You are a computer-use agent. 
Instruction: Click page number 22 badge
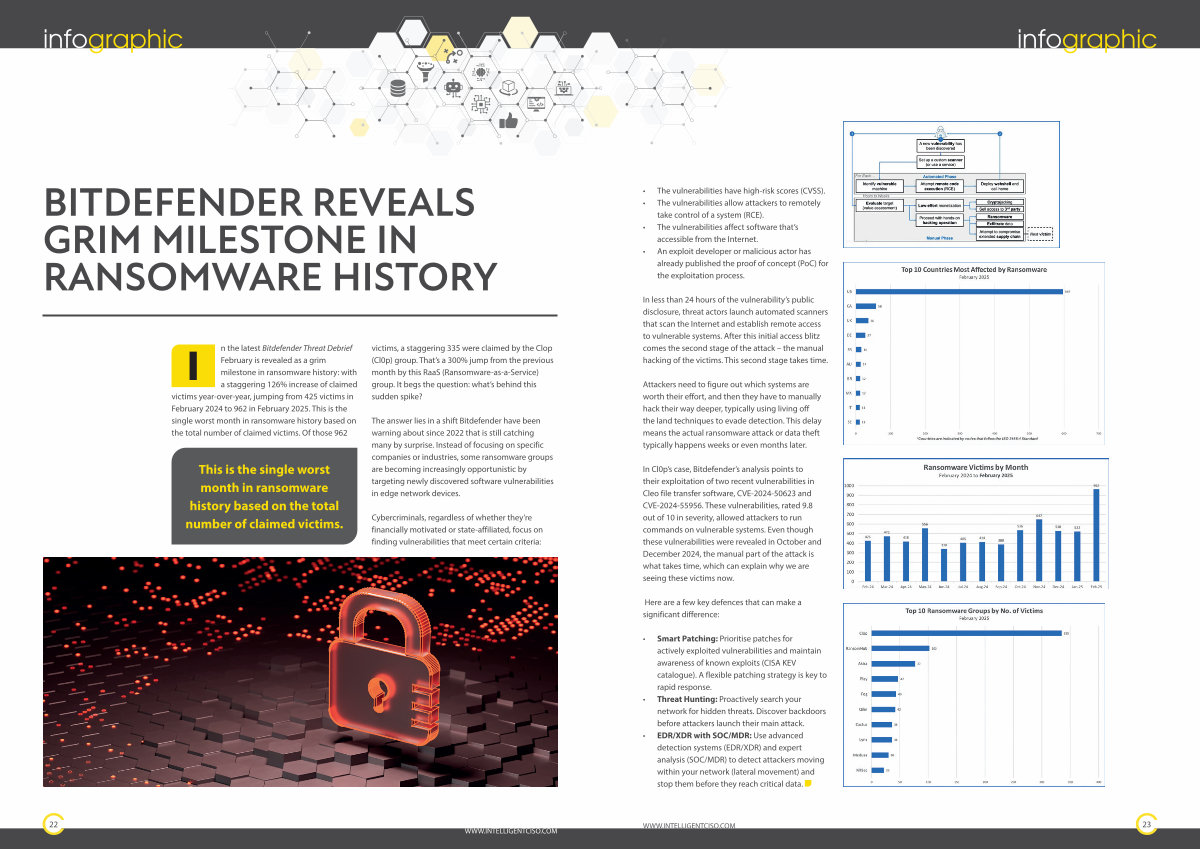(52, 823)
